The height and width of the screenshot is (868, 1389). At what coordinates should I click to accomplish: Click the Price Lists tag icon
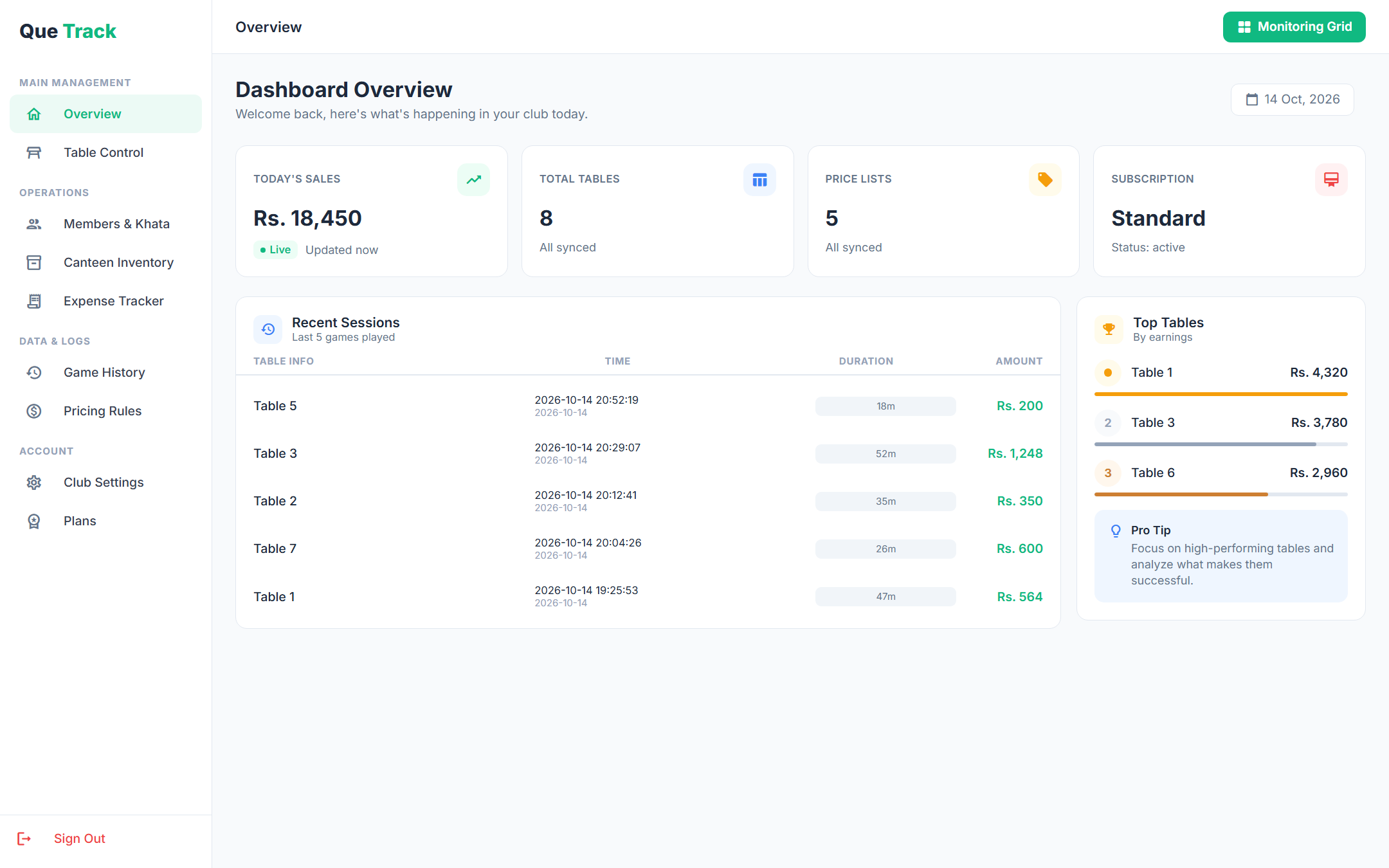(1045, 179)
